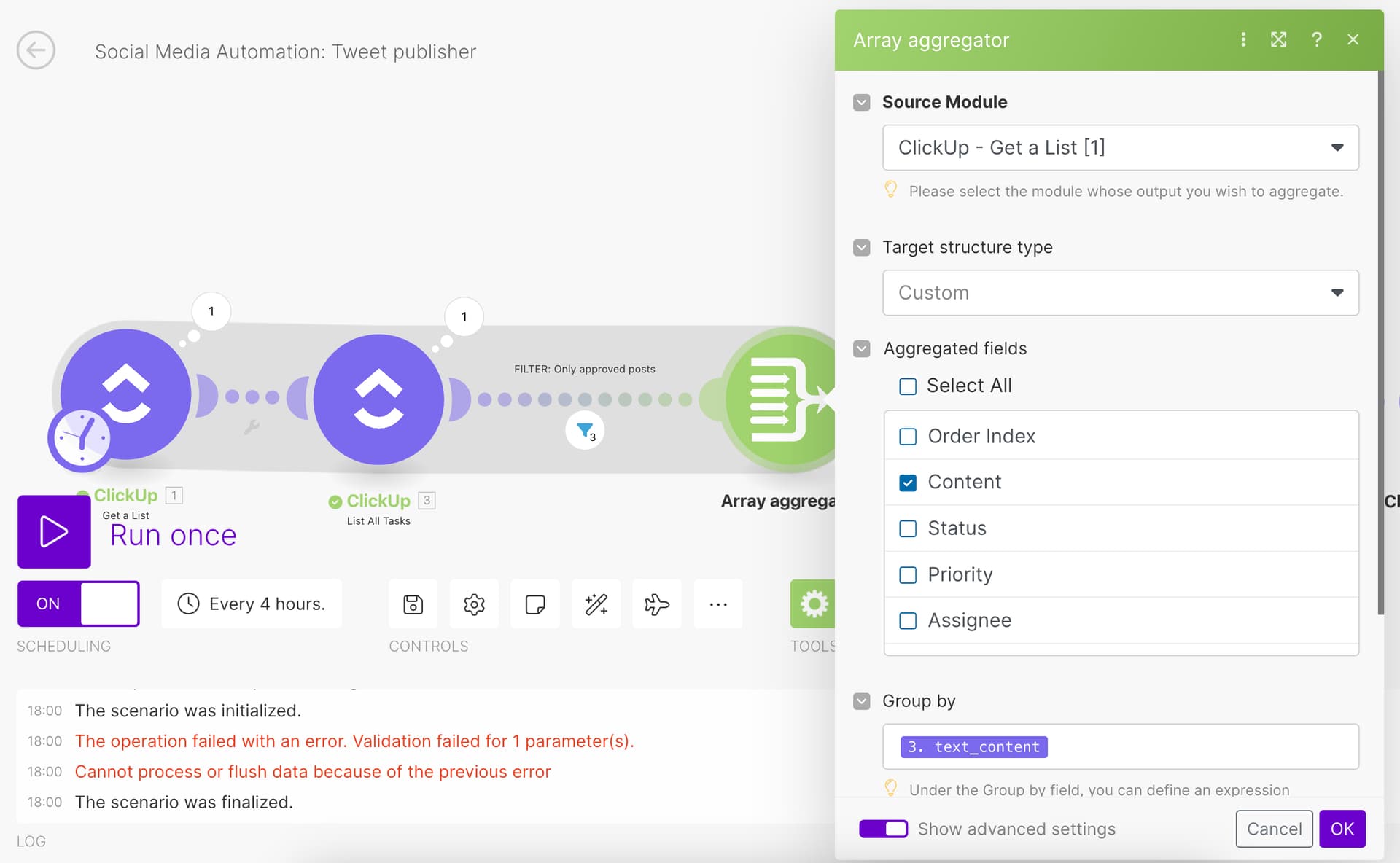This screenshot has width=1400, height=863.
Task: Open the filter icon on the route
Action: (x=585, y=431)
